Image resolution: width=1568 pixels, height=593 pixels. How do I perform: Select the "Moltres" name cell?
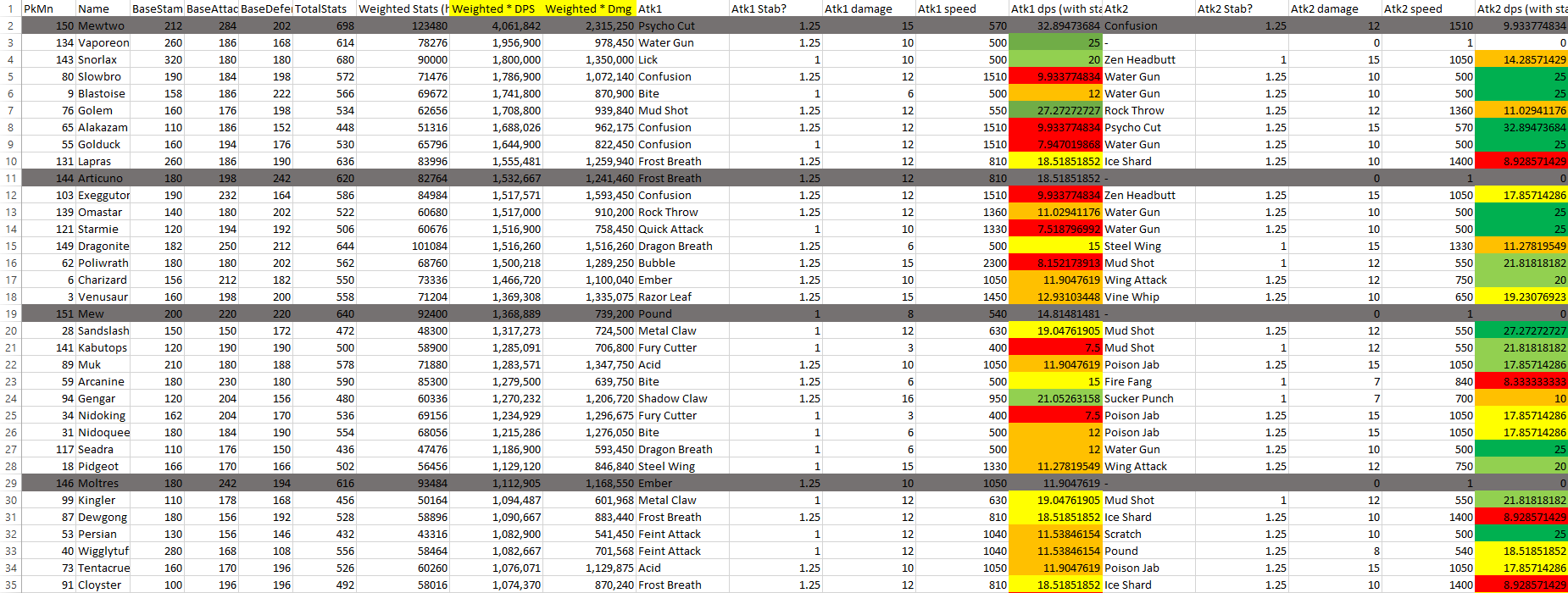click(103, 483)
